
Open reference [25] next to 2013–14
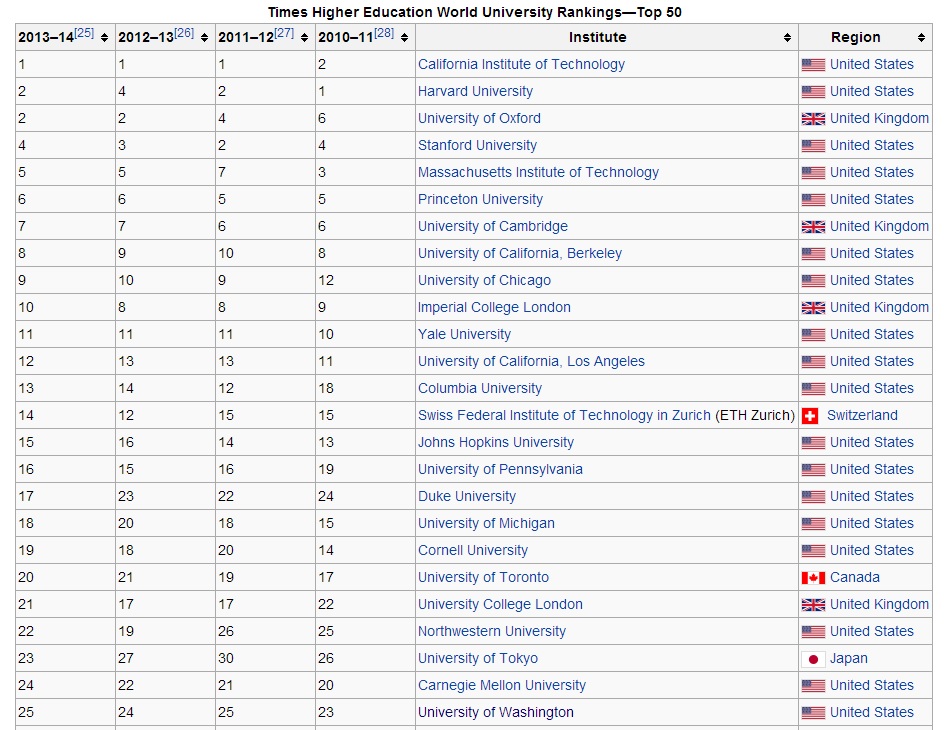pyautogui.click(x=84, y=33)
